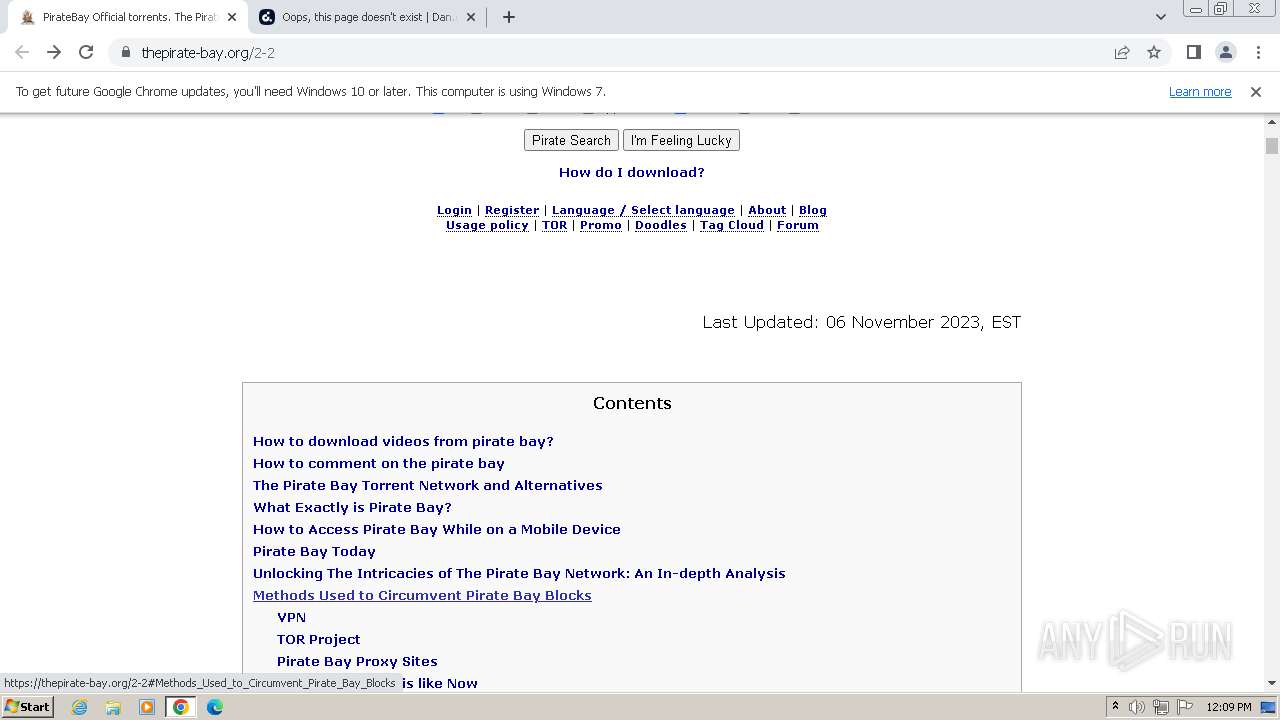This screenshot has width=1280, height=720.
Task: Open the volume control tray icon
Action: [1137, 707]
